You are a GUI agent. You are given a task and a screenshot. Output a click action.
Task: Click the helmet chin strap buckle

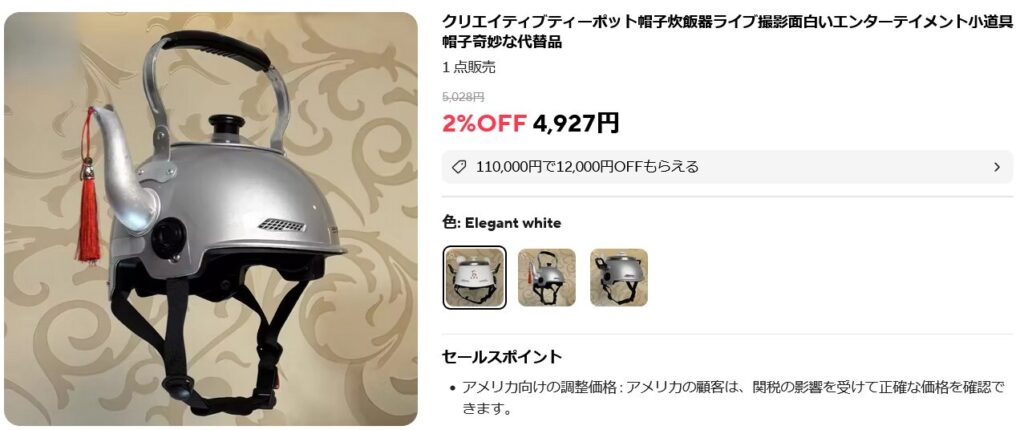pos(180,386)
